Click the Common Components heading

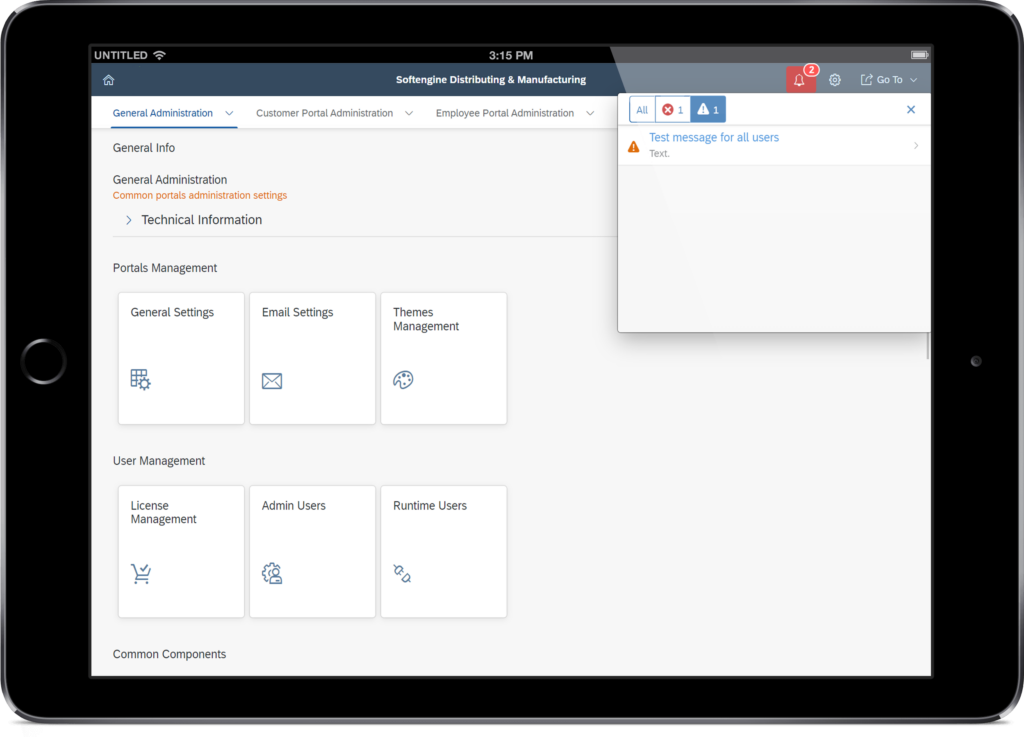click(169, 654)
